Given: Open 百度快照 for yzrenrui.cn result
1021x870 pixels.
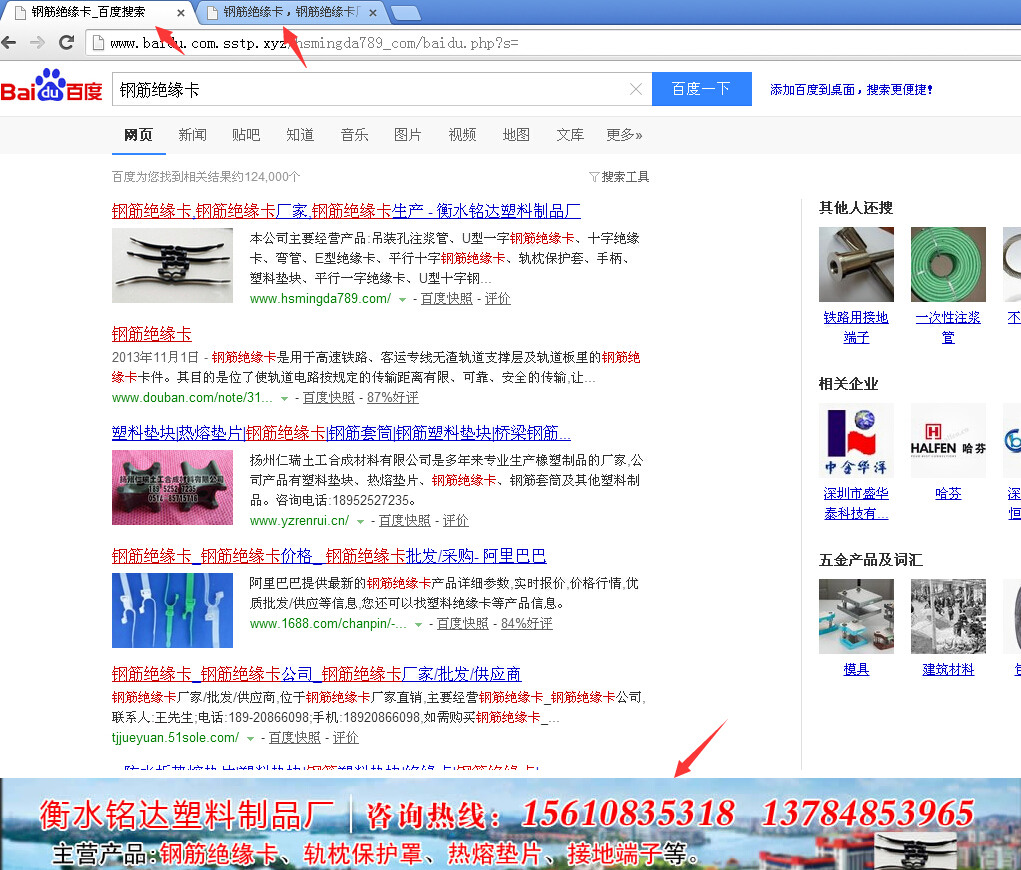Looking at the screenshot, I should [x=405, y=520].
